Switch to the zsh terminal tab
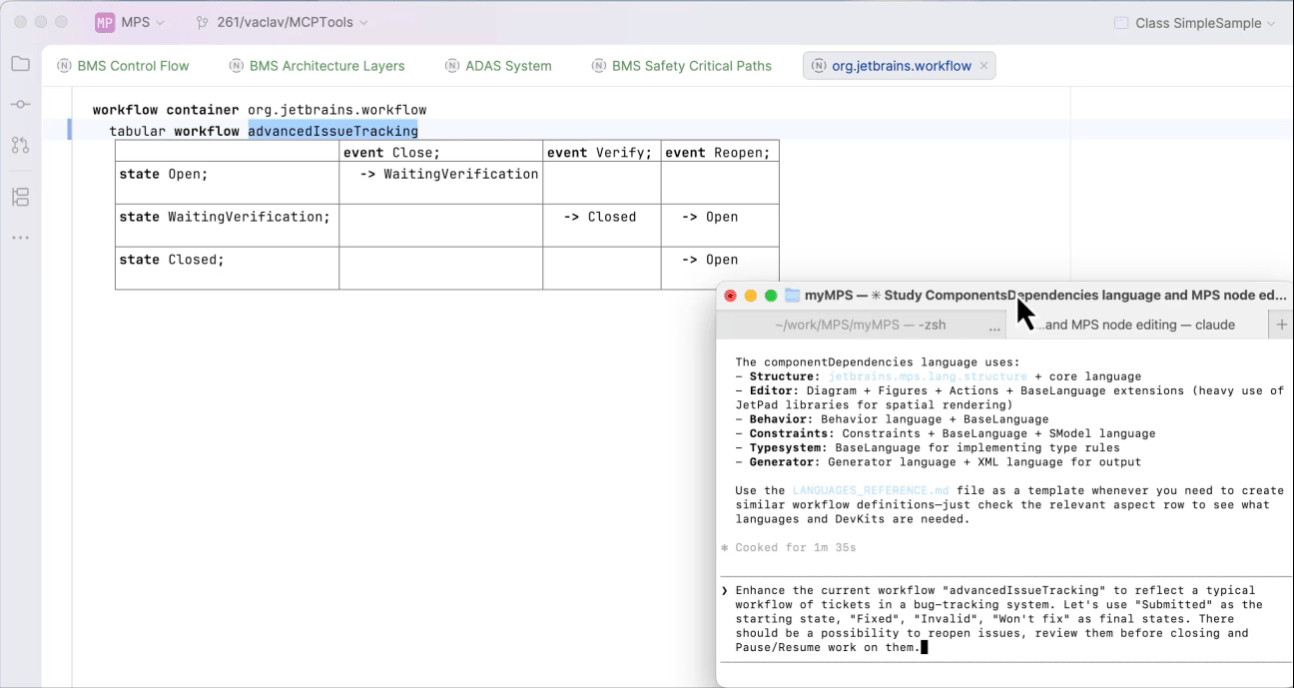 pos(860,325)
